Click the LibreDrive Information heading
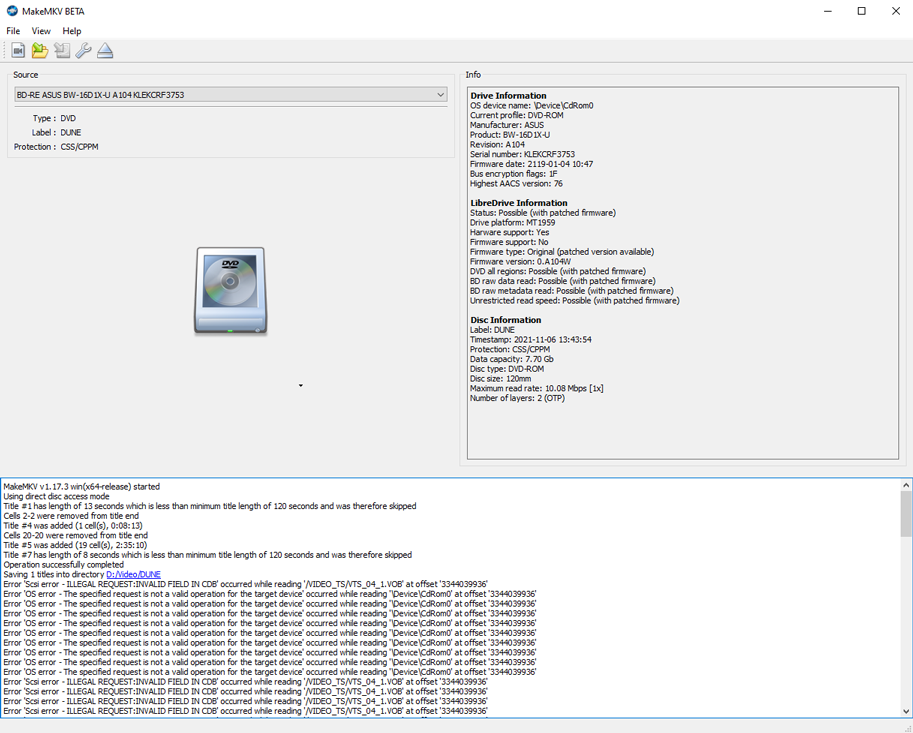The image size is (913, 733). (x=519, y=203)
